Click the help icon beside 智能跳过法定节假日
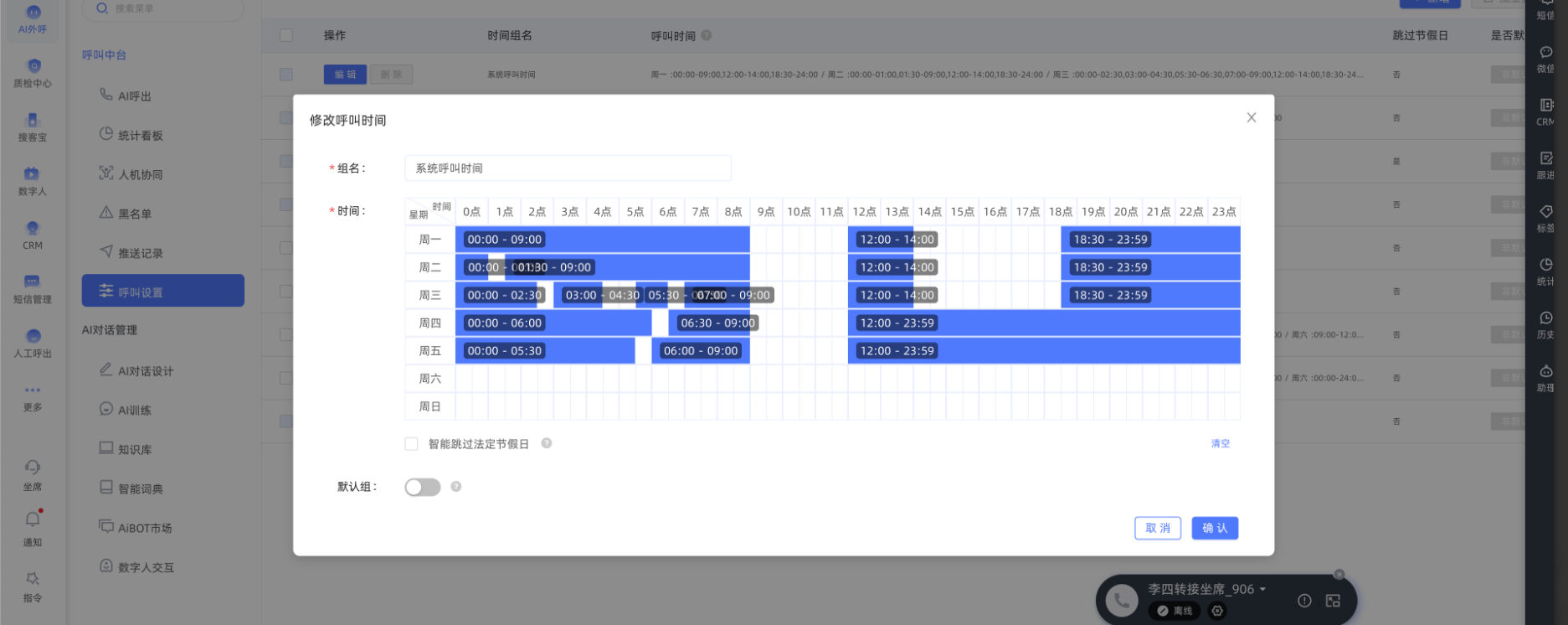Screen dimensions: 1568x625 tap(546, 443)
